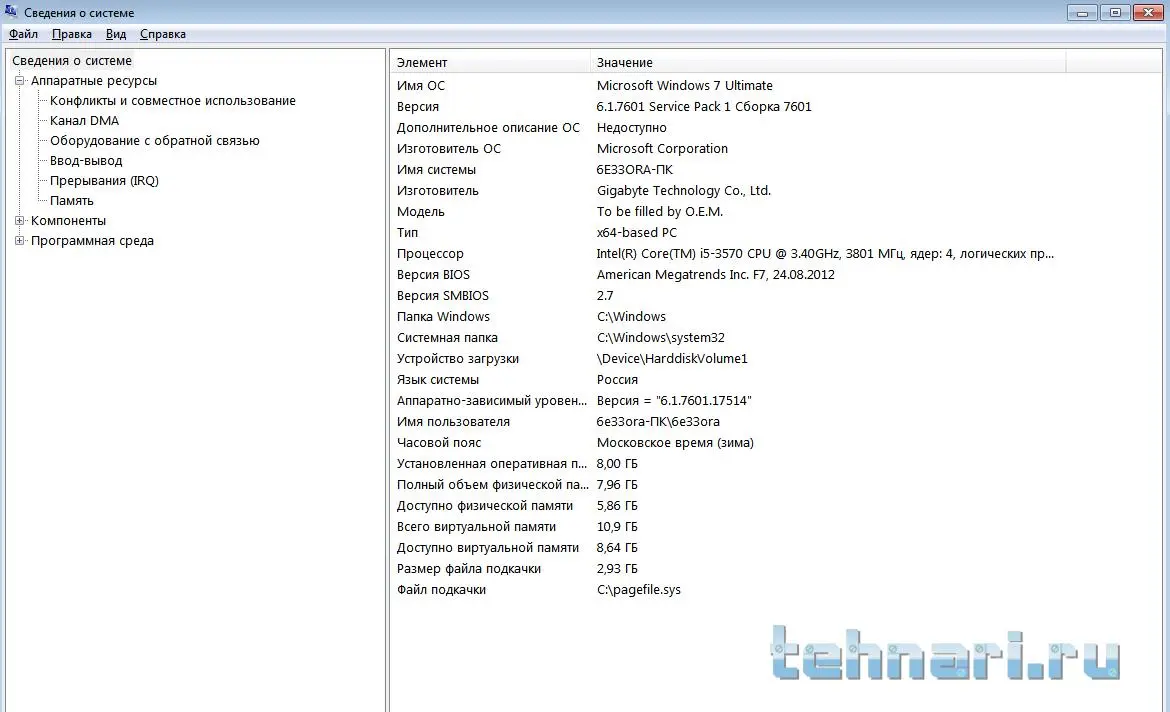Select Дополнительное описание ОС row
This screenshot has height=712, width=1170.
(488, 128)
